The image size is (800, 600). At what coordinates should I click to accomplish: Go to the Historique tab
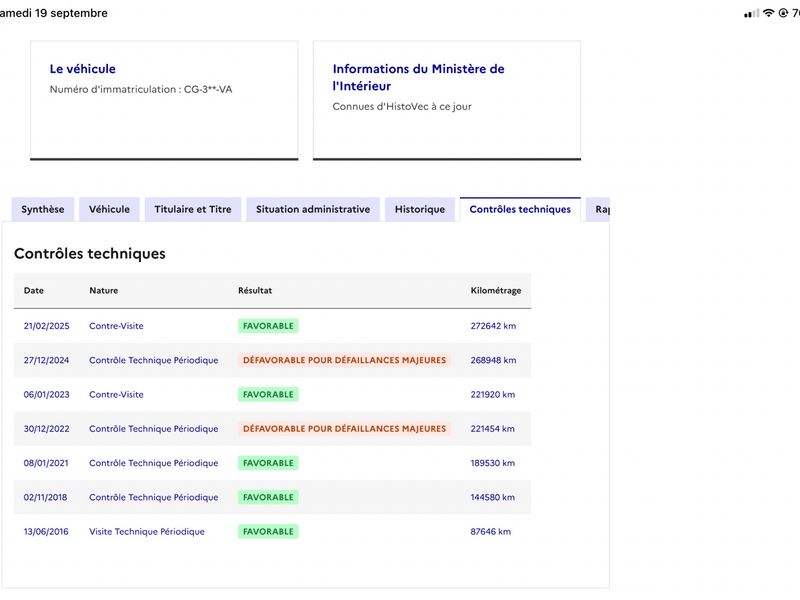pyautogui.click(x=420, y=209)
